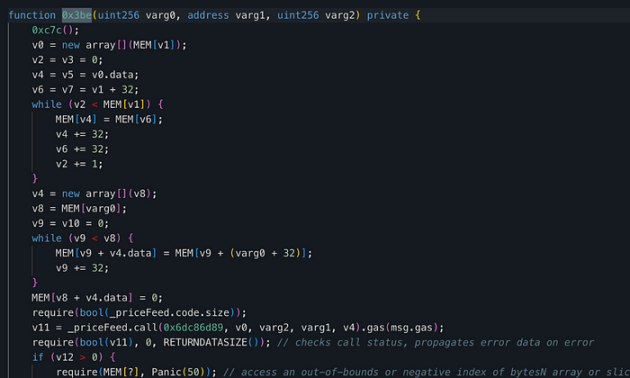
Task: Click the 0xc7c() function call
Action: (55, 30)
